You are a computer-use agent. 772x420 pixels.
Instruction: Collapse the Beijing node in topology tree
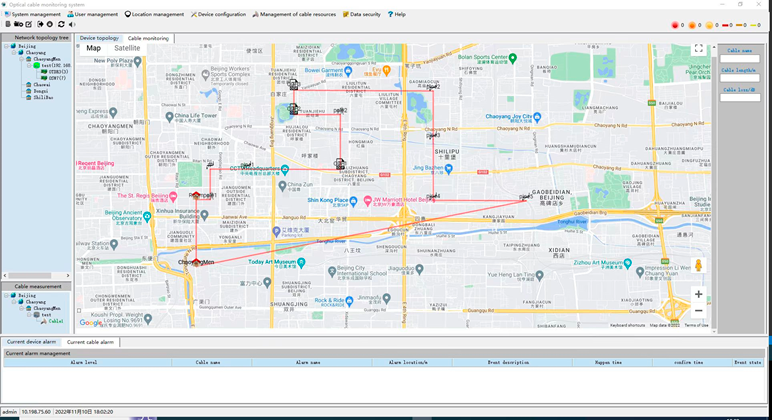coord(5,46)
